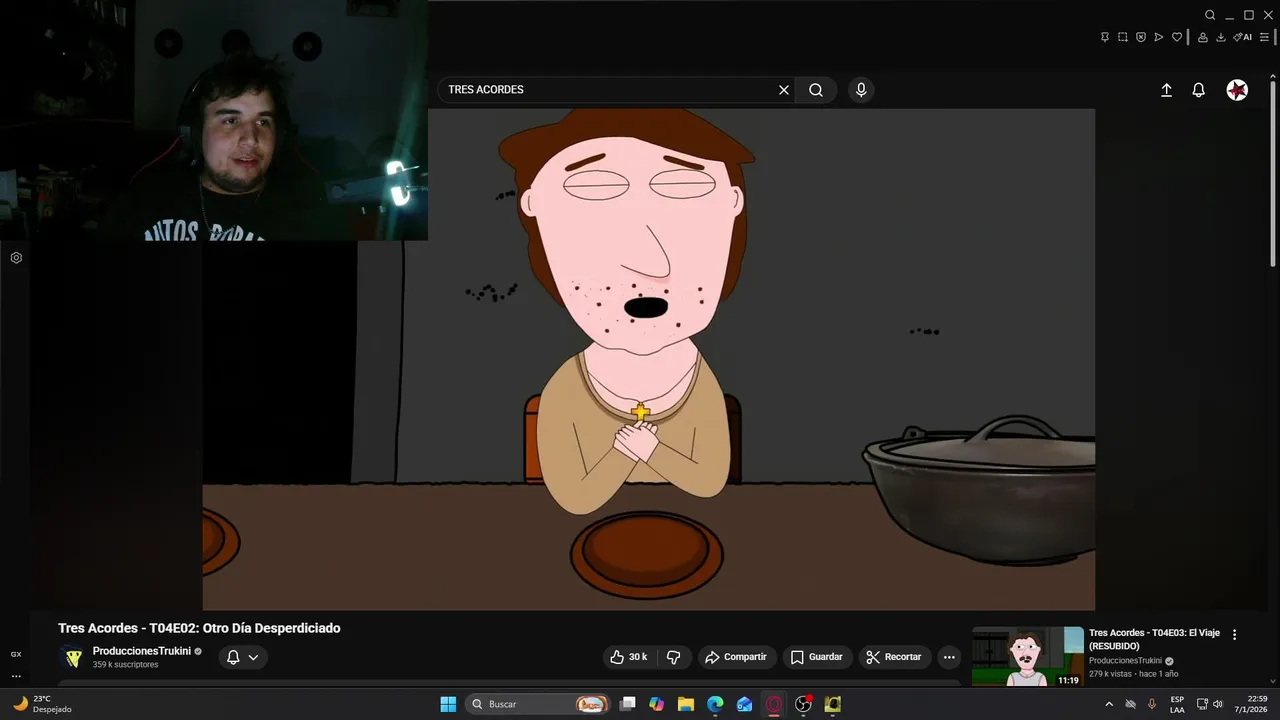Open the snapshot selection tool icon
Screen dimensions: 1280x720
pos(1123,37)
